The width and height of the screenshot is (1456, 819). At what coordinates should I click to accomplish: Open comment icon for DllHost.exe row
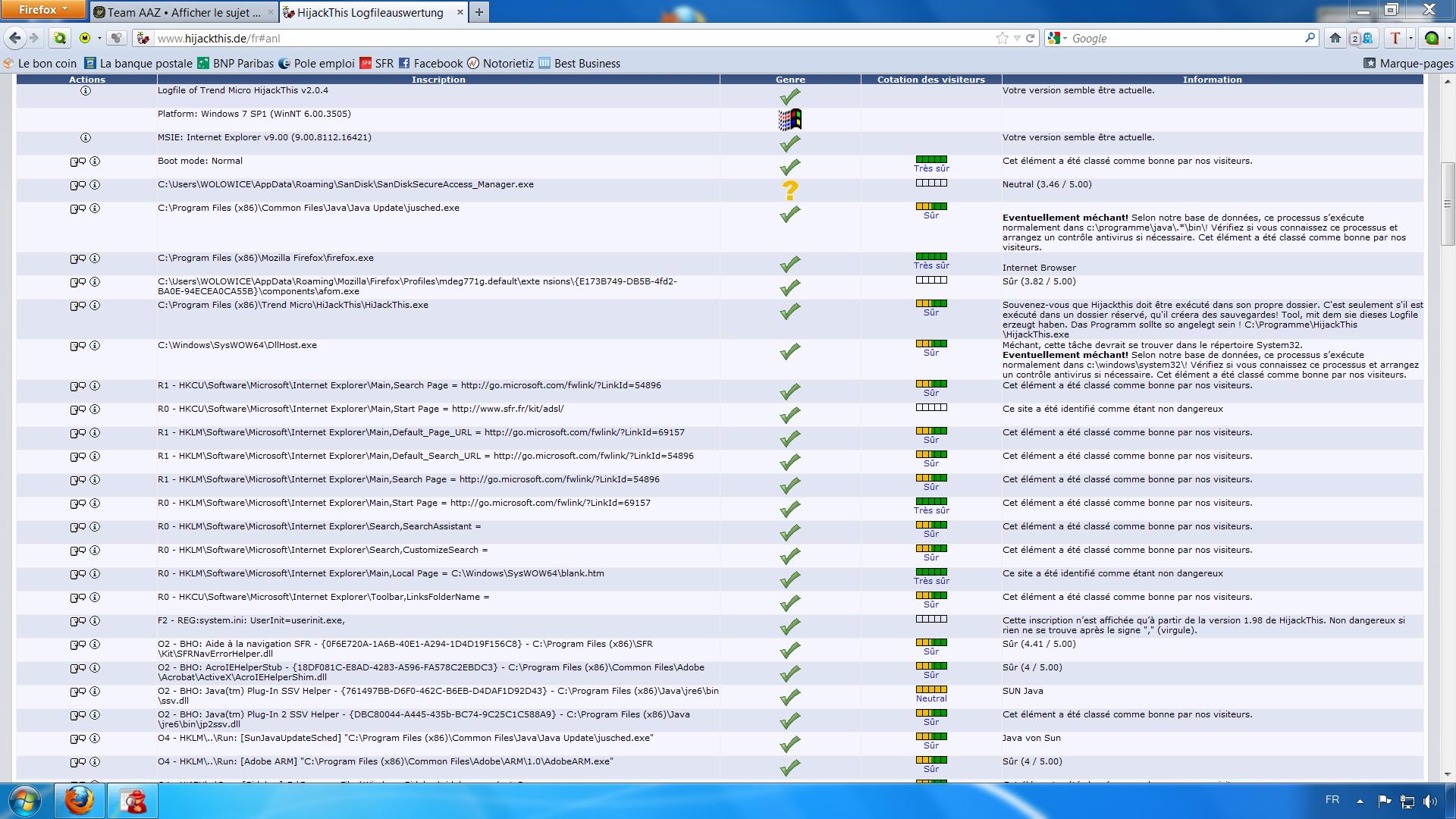[x=77, y=346]
